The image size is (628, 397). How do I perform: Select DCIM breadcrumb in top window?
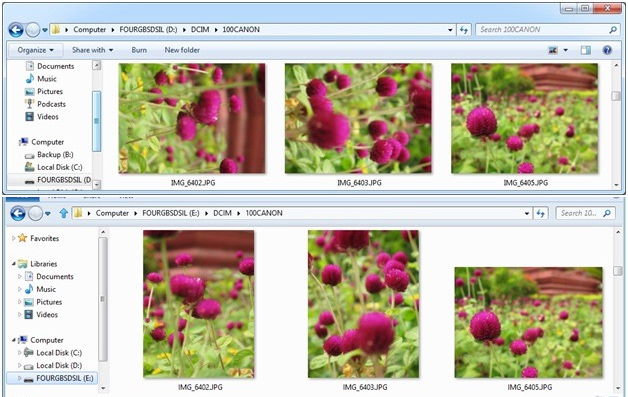(200, 29)
